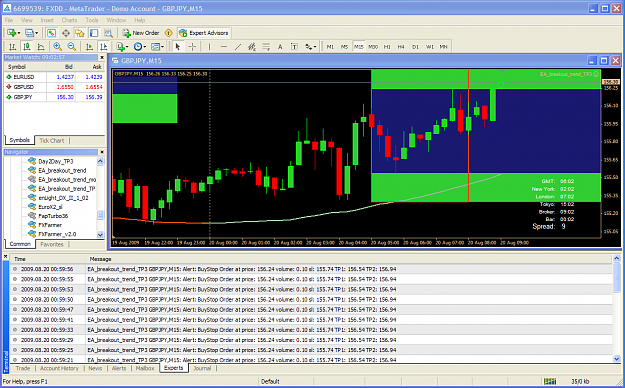
Task: Open the Tools menu
Action: tap(92, 20)
